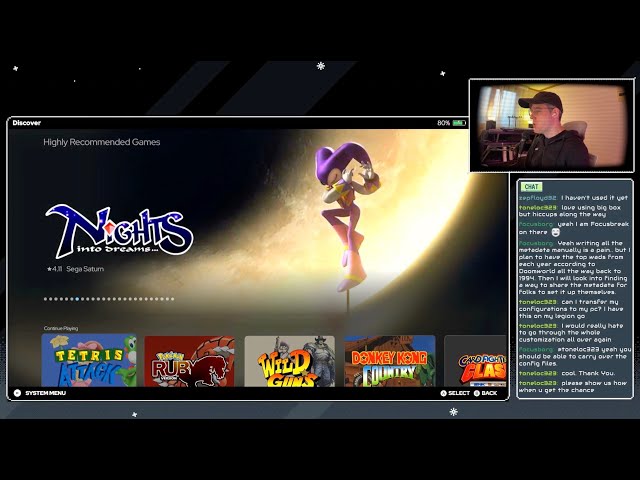The image size is (640, 480).
Task: Click zepfloyd32's chat message
Action: tap(573, 198)
